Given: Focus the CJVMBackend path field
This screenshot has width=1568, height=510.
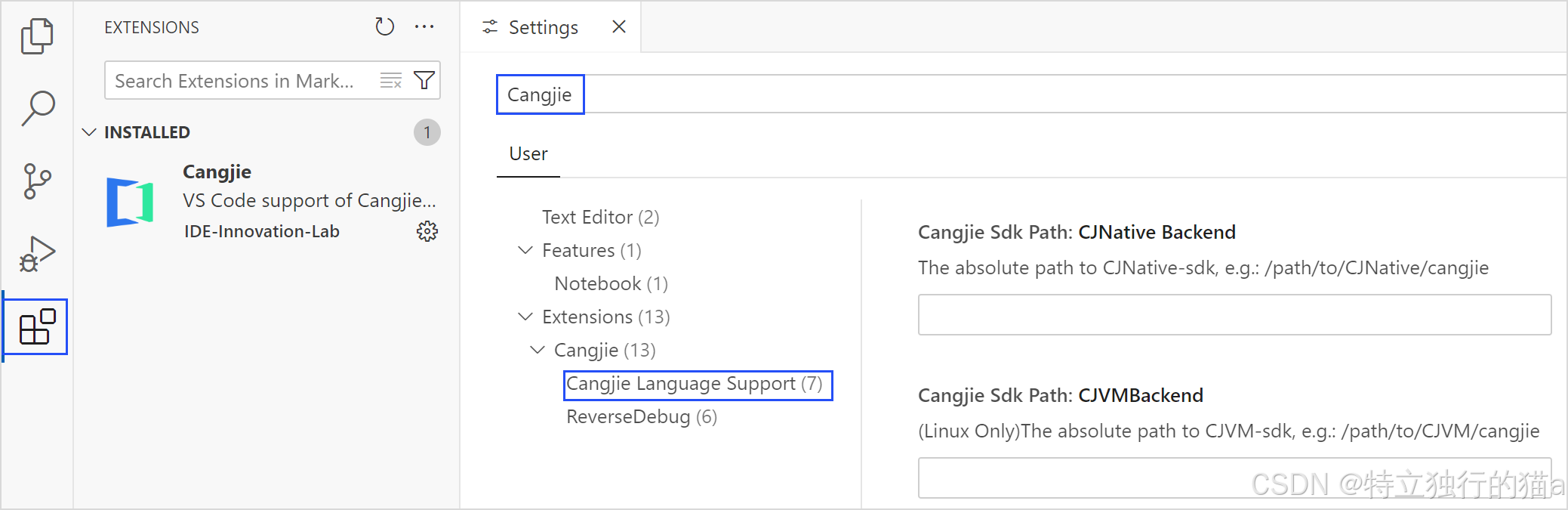Looking at the screenshot, I should coord(1234,478).
